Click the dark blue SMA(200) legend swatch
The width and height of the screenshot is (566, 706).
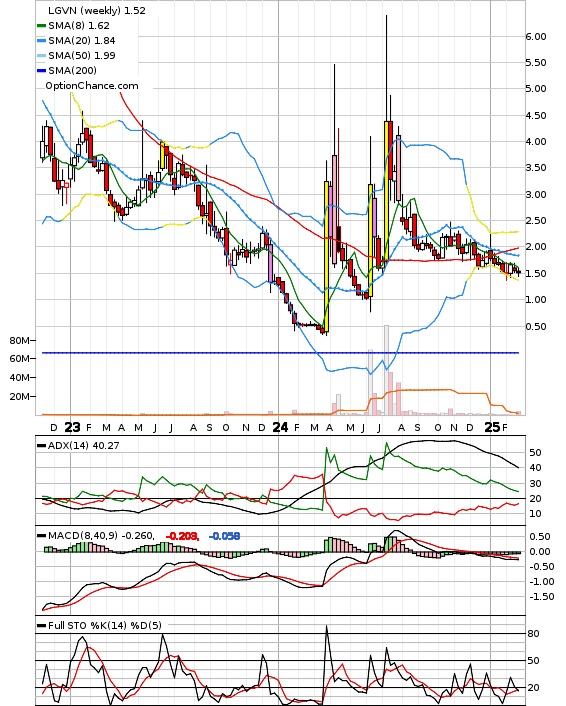click(x=41, y=70)
